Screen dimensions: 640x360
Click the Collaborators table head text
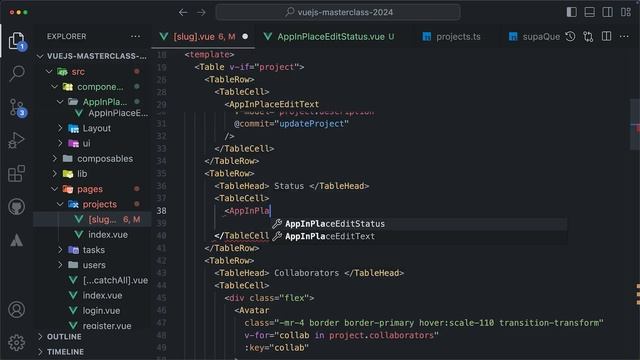click(306, 273)
